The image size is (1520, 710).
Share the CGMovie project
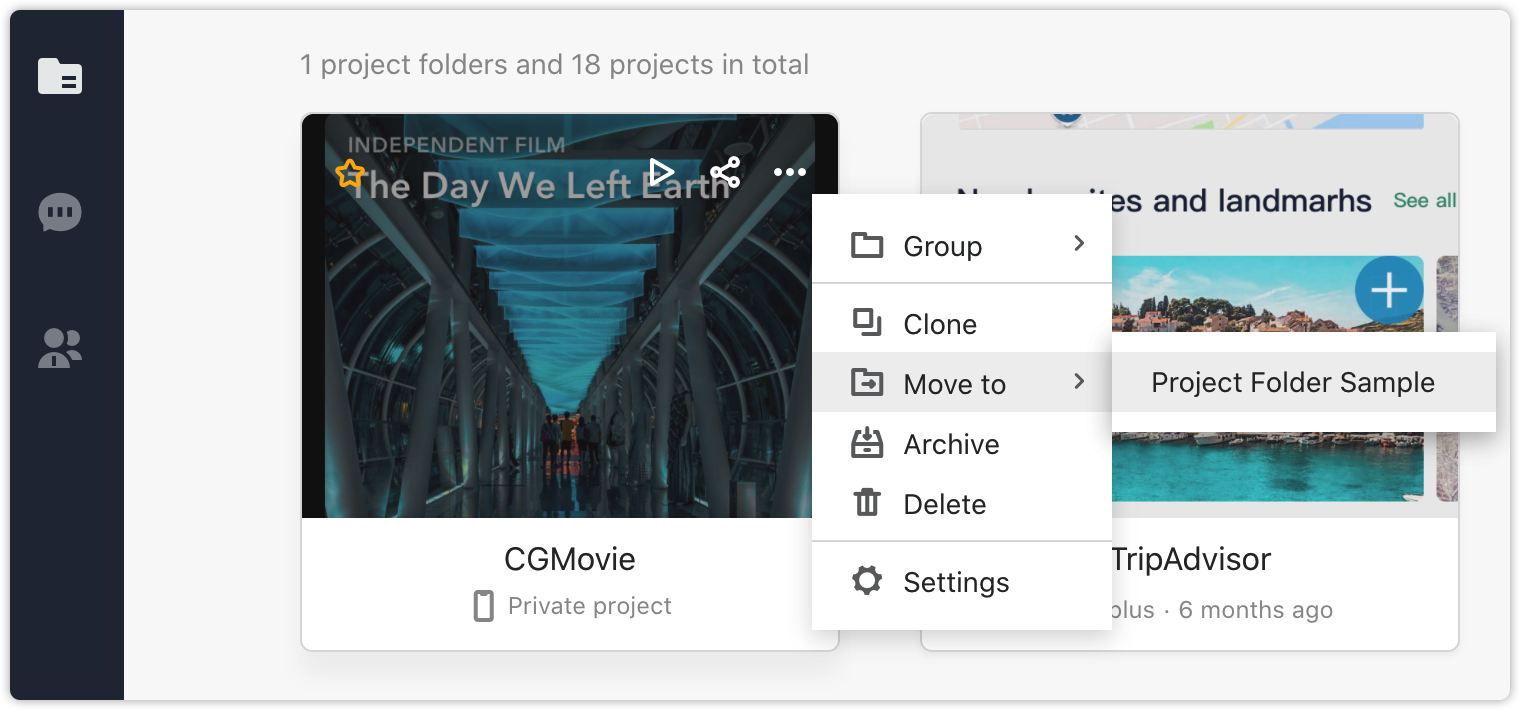pos(725,172)
